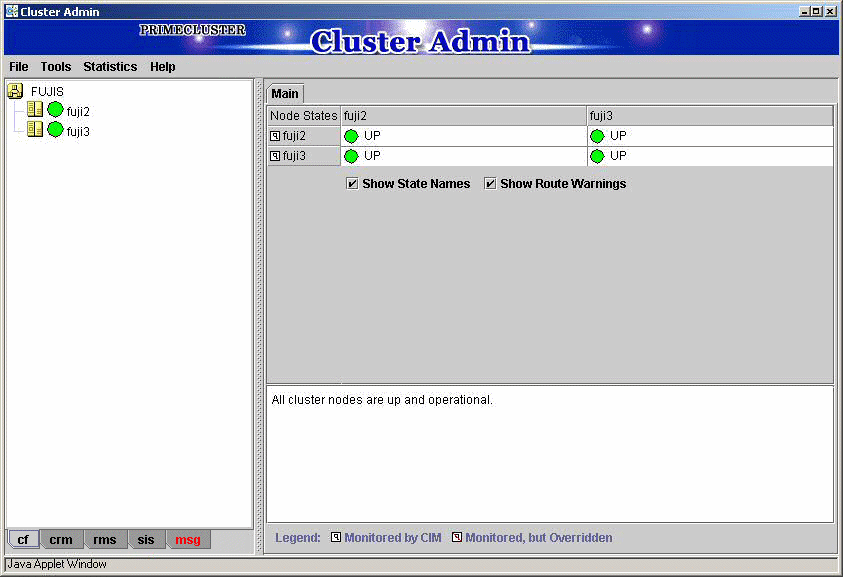Screen dimensions: 843x577
Task: Switch to the crm tab
Action: click(x=61, y=539)
